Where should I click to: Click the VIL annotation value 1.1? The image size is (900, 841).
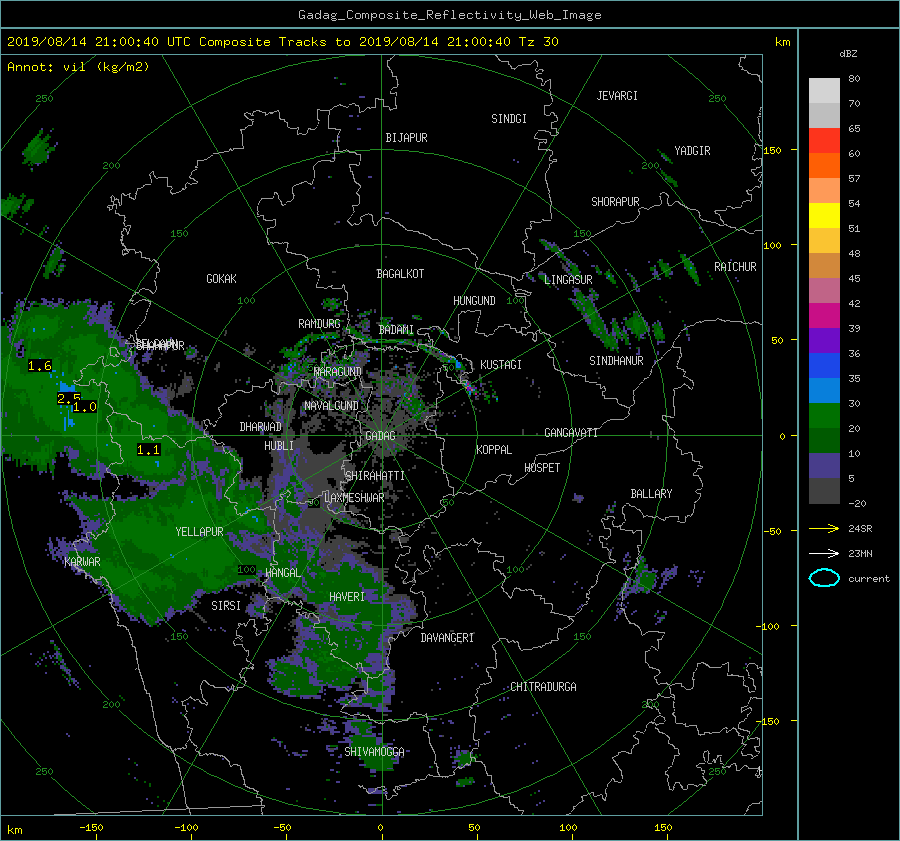[x=148, y=450]
